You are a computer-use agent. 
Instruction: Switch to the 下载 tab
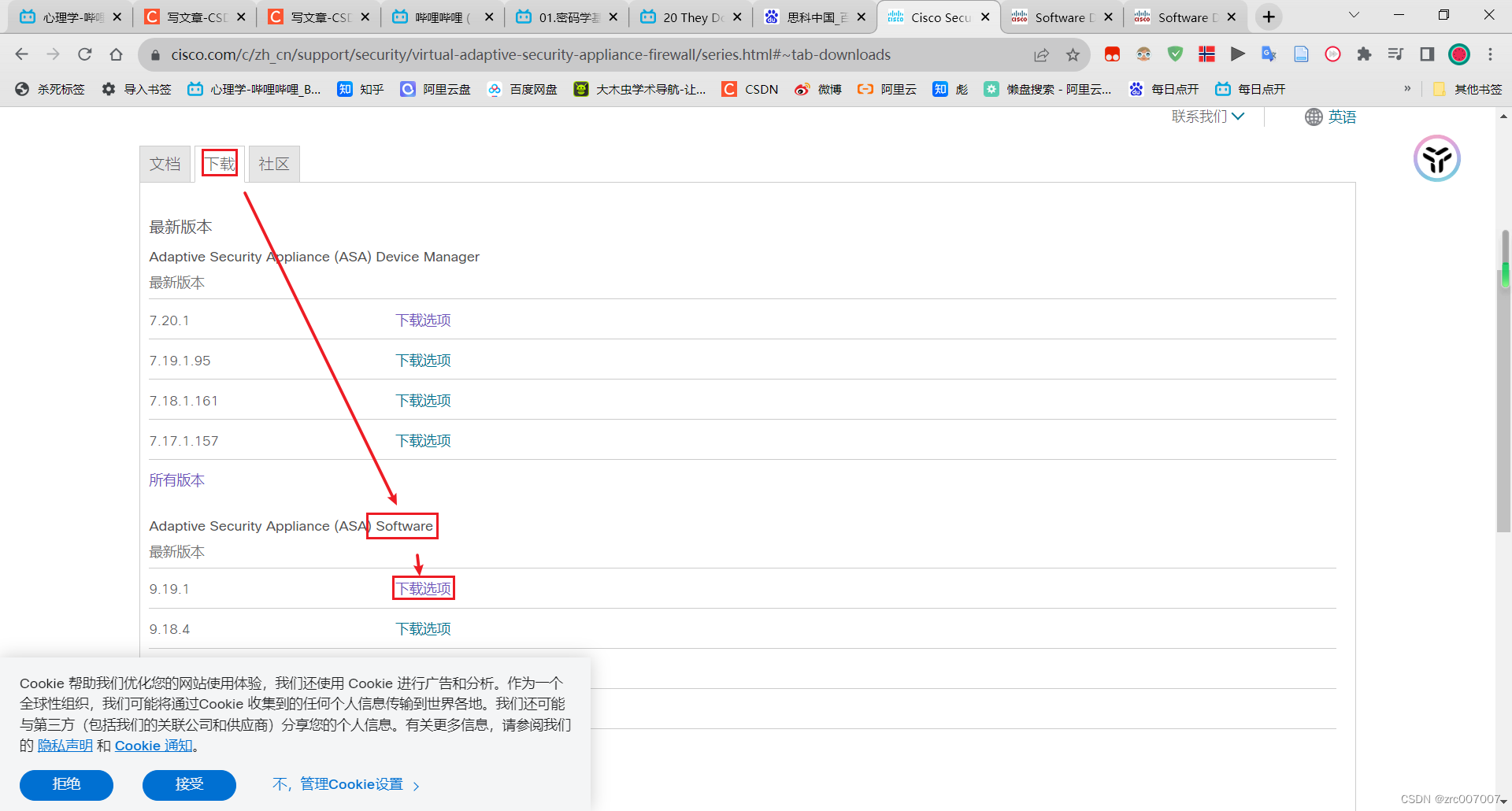tap(220, 164)
